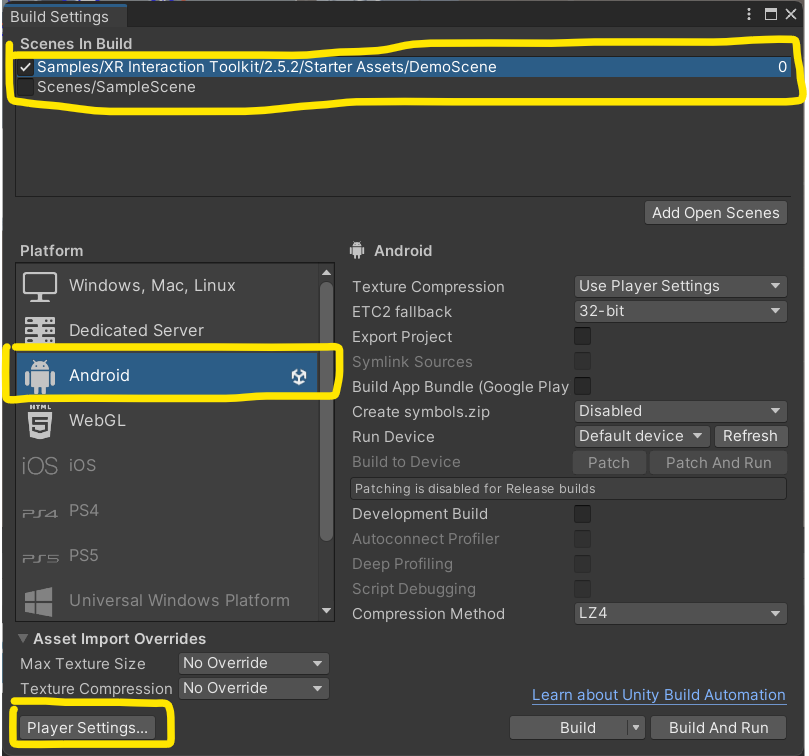Open the Compression Method LZ4 dropdown
The image size is (809, 756).
tap(681, 614)
